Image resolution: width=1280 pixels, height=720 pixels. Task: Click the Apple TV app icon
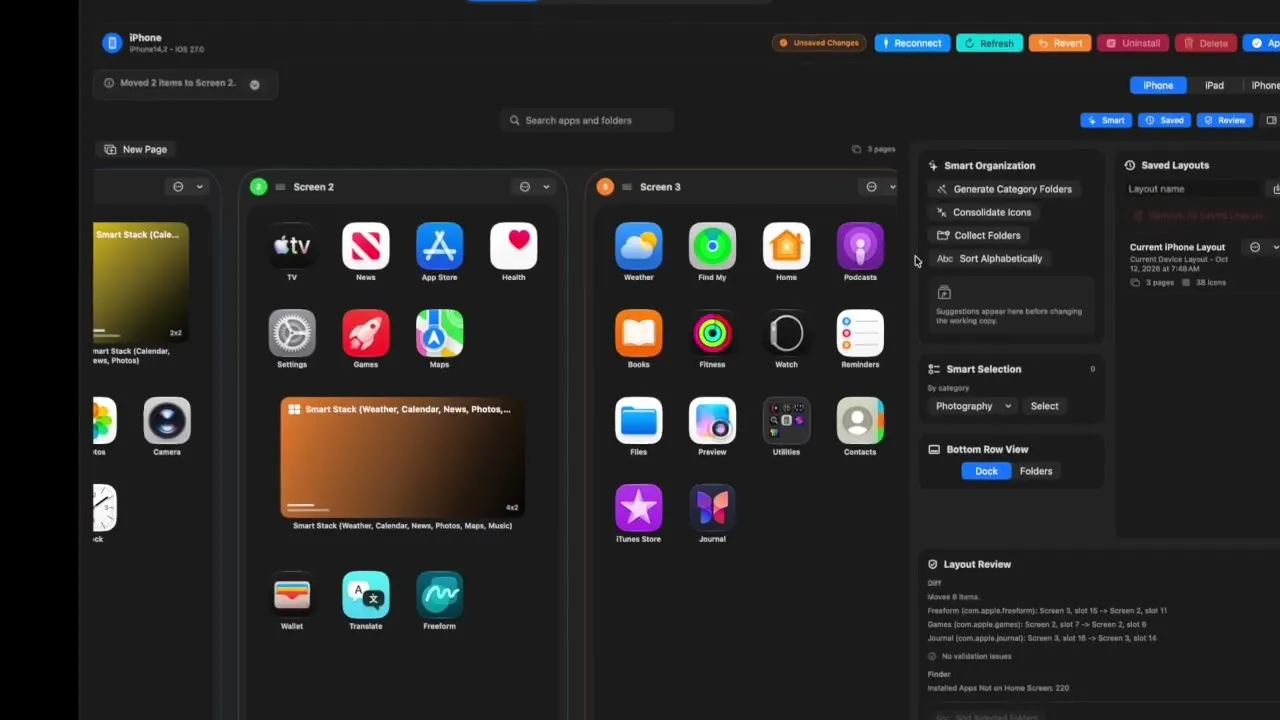click(292, 246)
